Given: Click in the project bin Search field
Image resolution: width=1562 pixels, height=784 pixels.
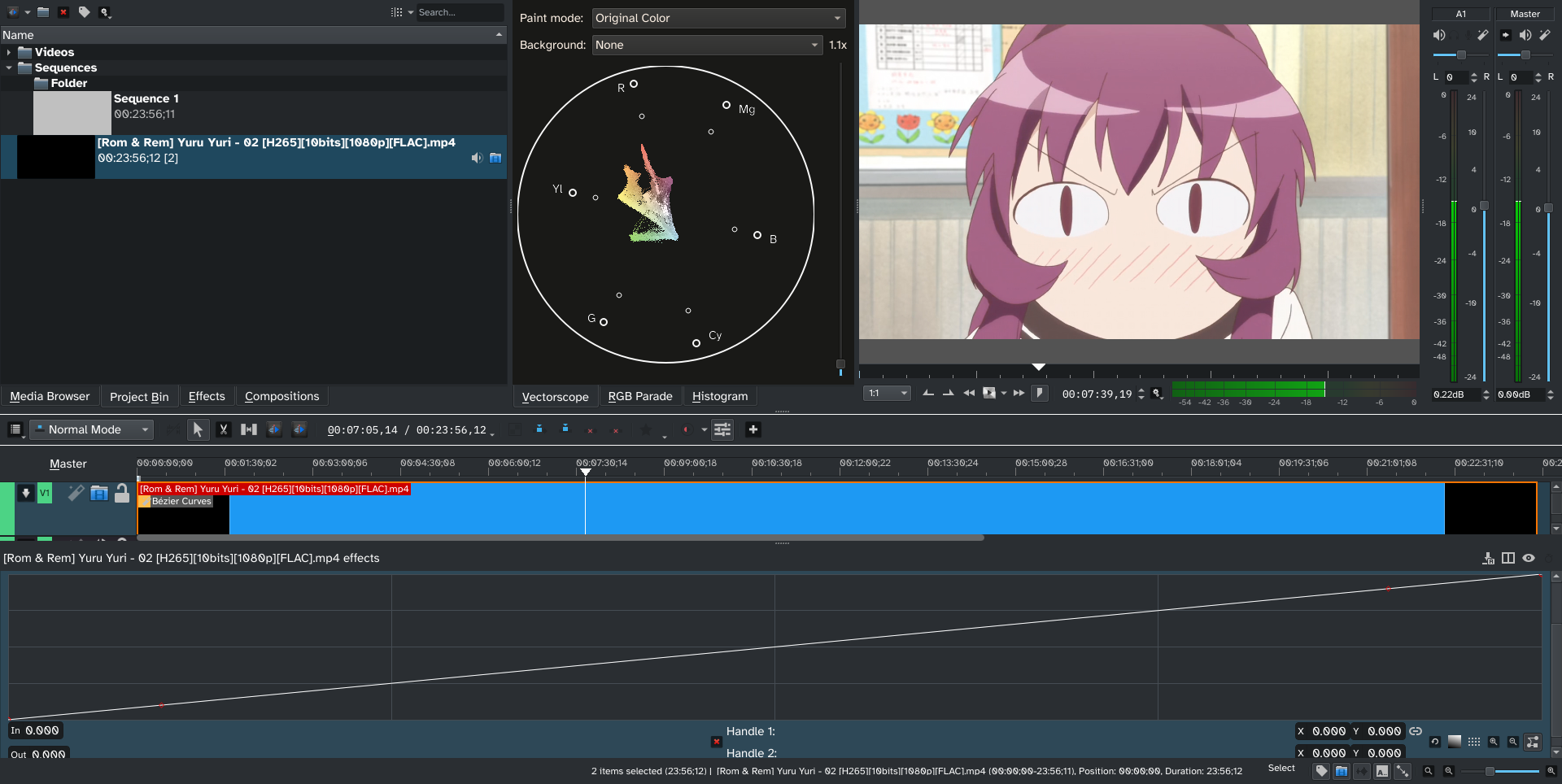Looking at the screenshot, I should pos(460,12).
